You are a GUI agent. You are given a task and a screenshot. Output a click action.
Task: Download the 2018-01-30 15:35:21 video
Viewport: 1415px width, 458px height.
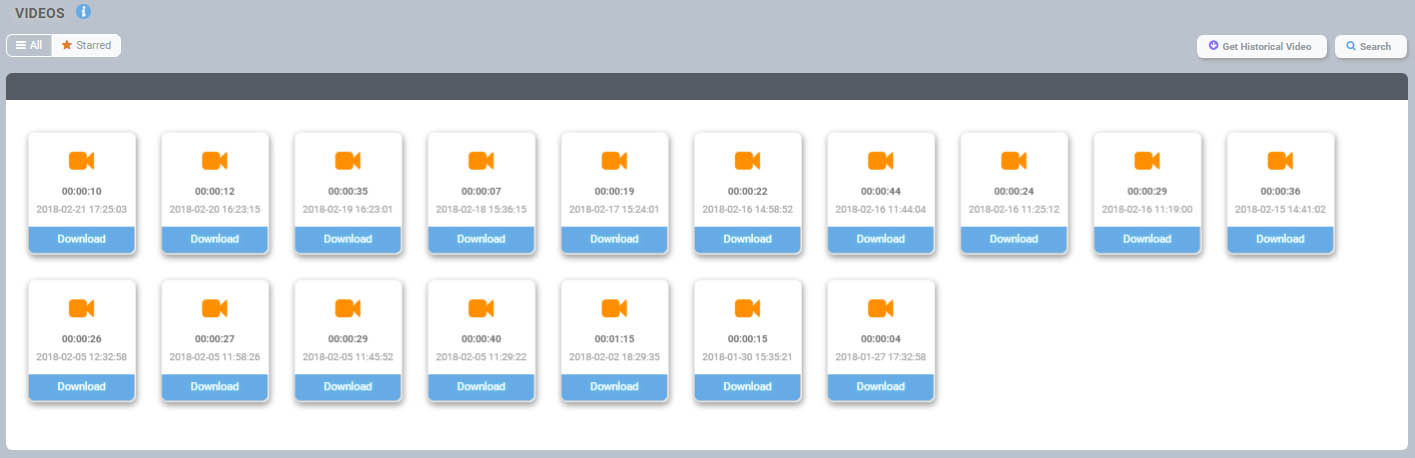click(x=748, y=387)
